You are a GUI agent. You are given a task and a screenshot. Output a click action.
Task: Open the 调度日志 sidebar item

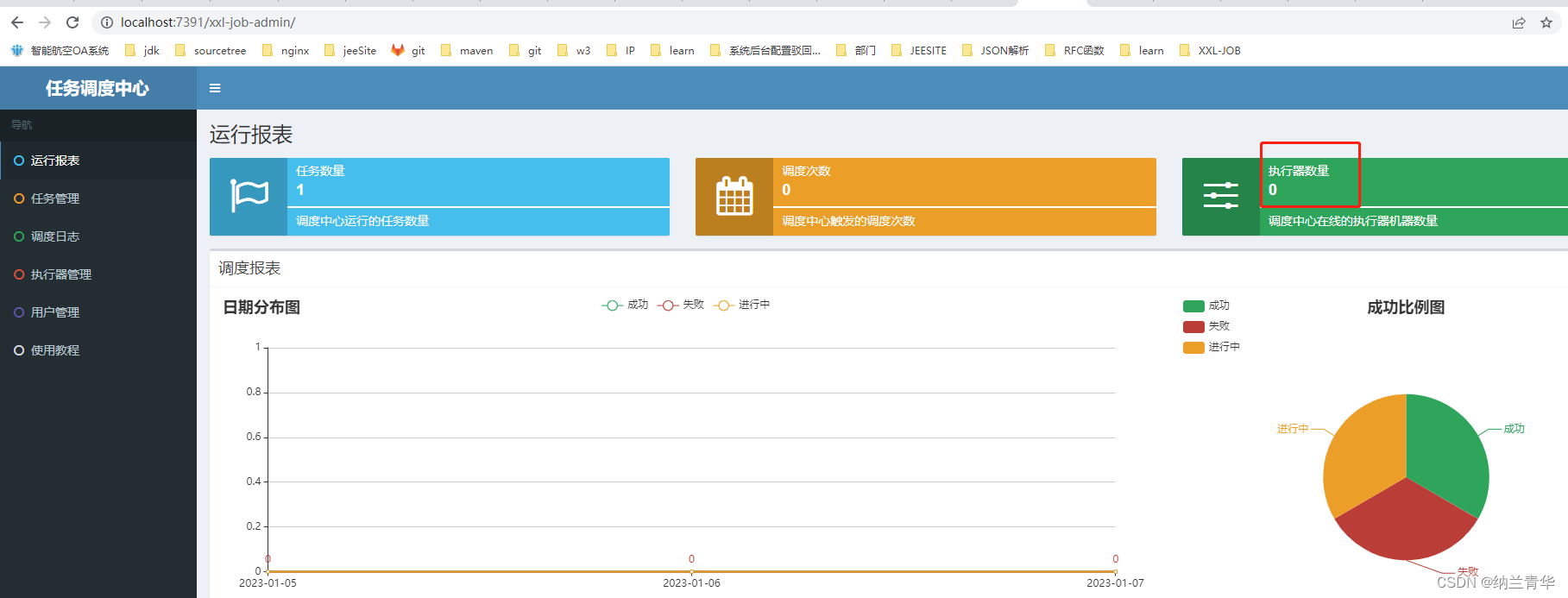98,236
